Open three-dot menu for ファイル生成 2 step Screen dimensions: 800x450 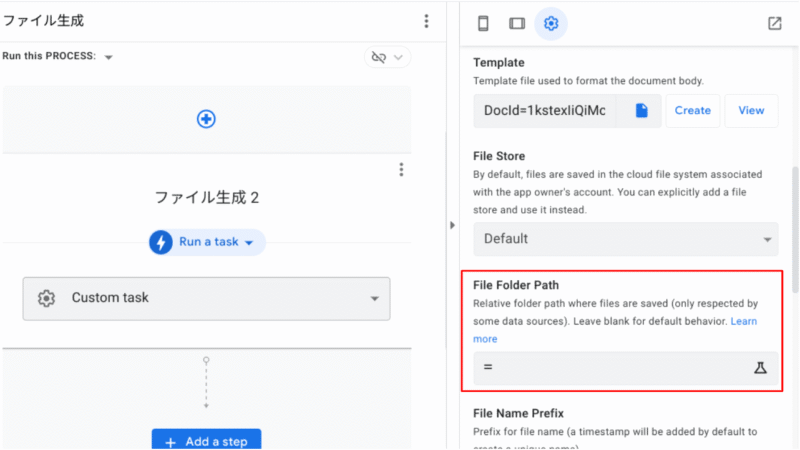pyautogui.click(x=401, y=169)
